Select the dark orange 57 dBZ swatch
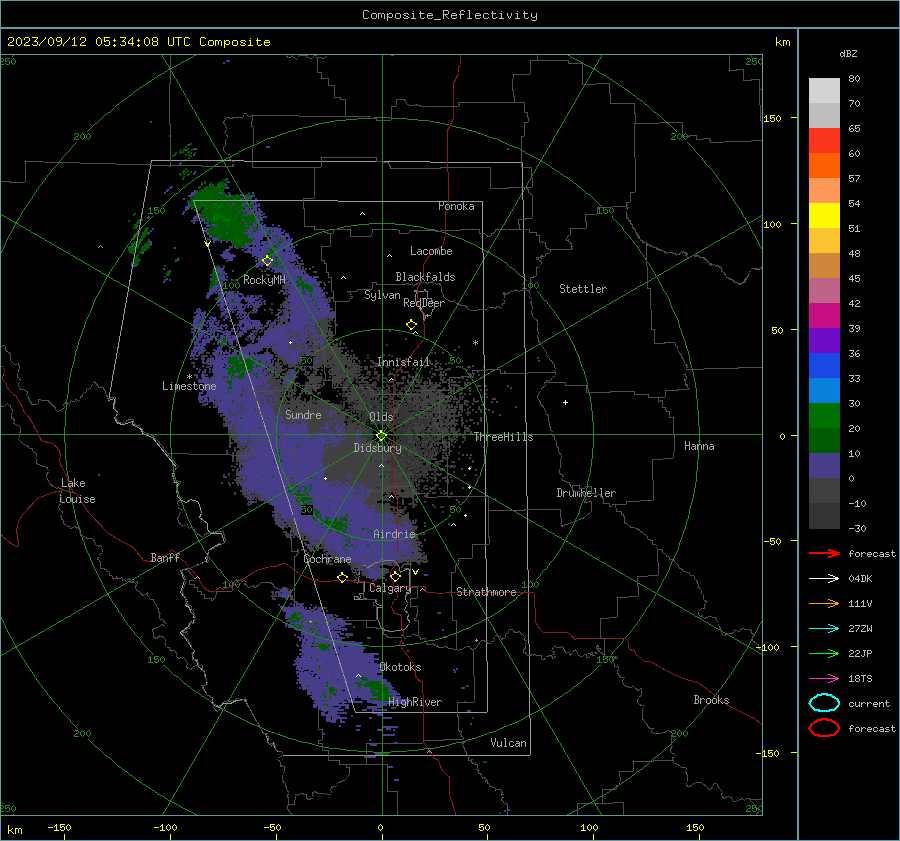 coord(824,165)
